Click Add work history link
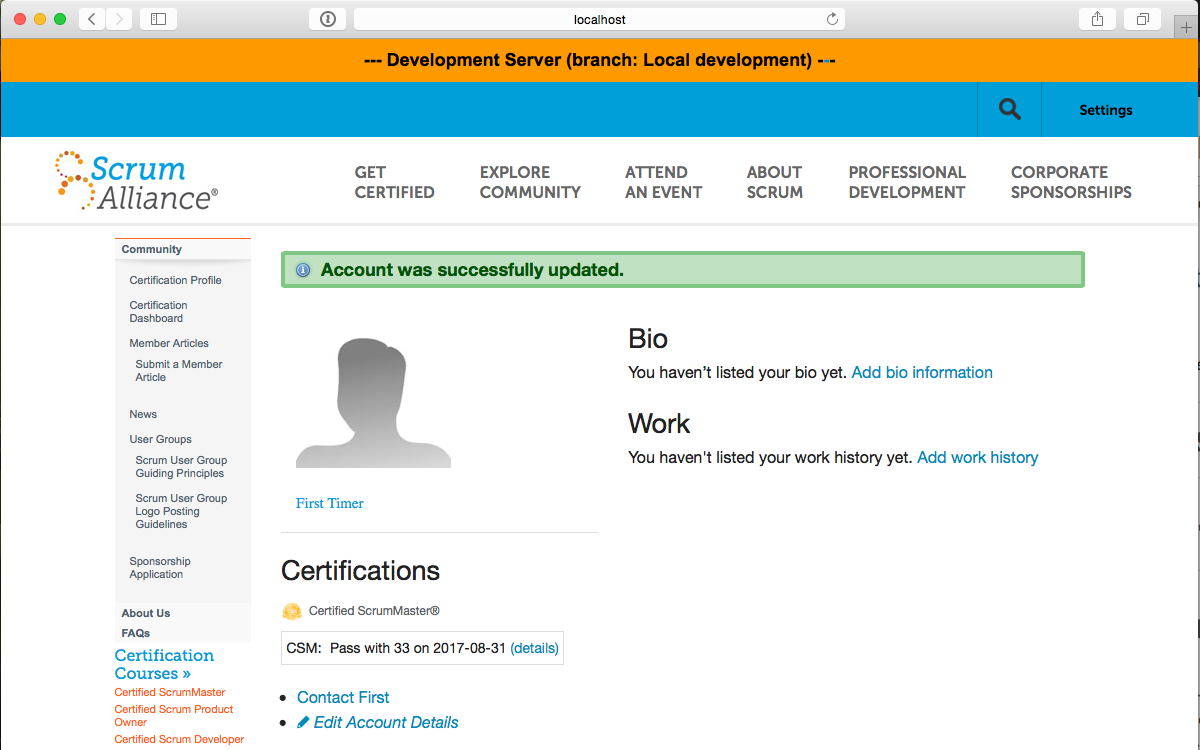Image resolution: width=1200 pixels, height=750 pixels. (x=978, y=457)
